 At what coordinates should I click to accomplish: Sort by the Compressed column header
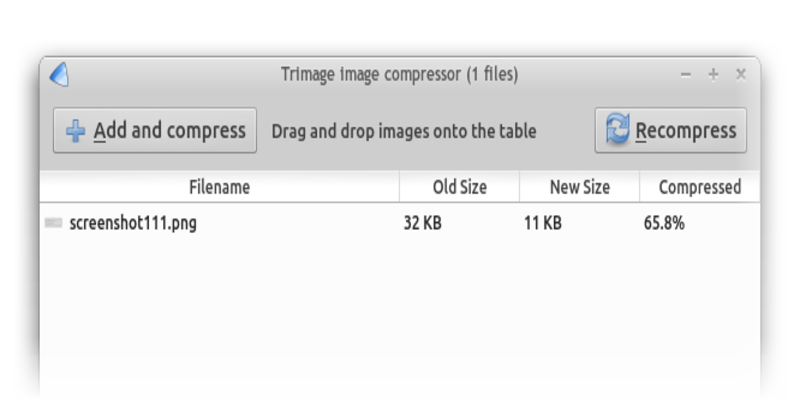(699, 187)
